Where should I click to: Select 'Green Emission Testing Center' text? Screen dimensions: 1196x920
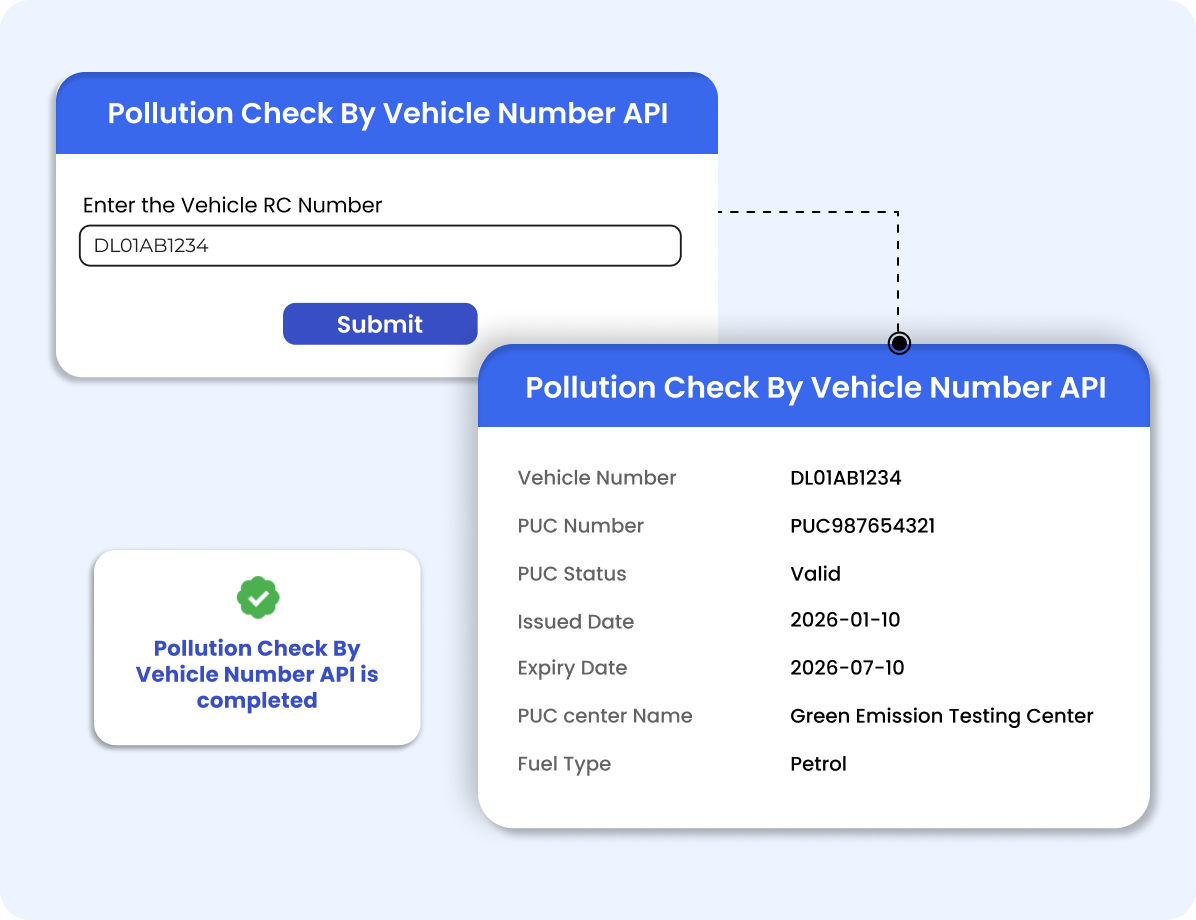[x=941, y=716]
